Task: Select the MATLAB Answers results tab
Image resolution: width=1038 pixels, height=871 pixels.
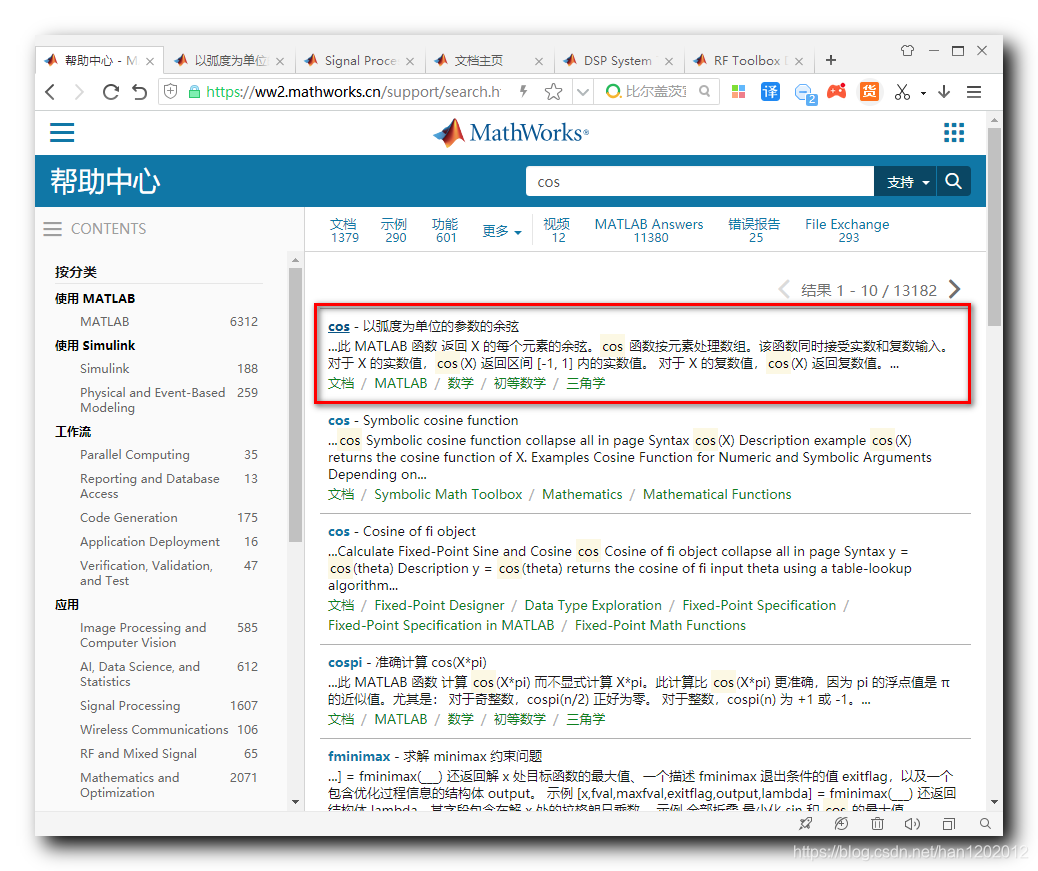Action: click(x=649, y=230)
